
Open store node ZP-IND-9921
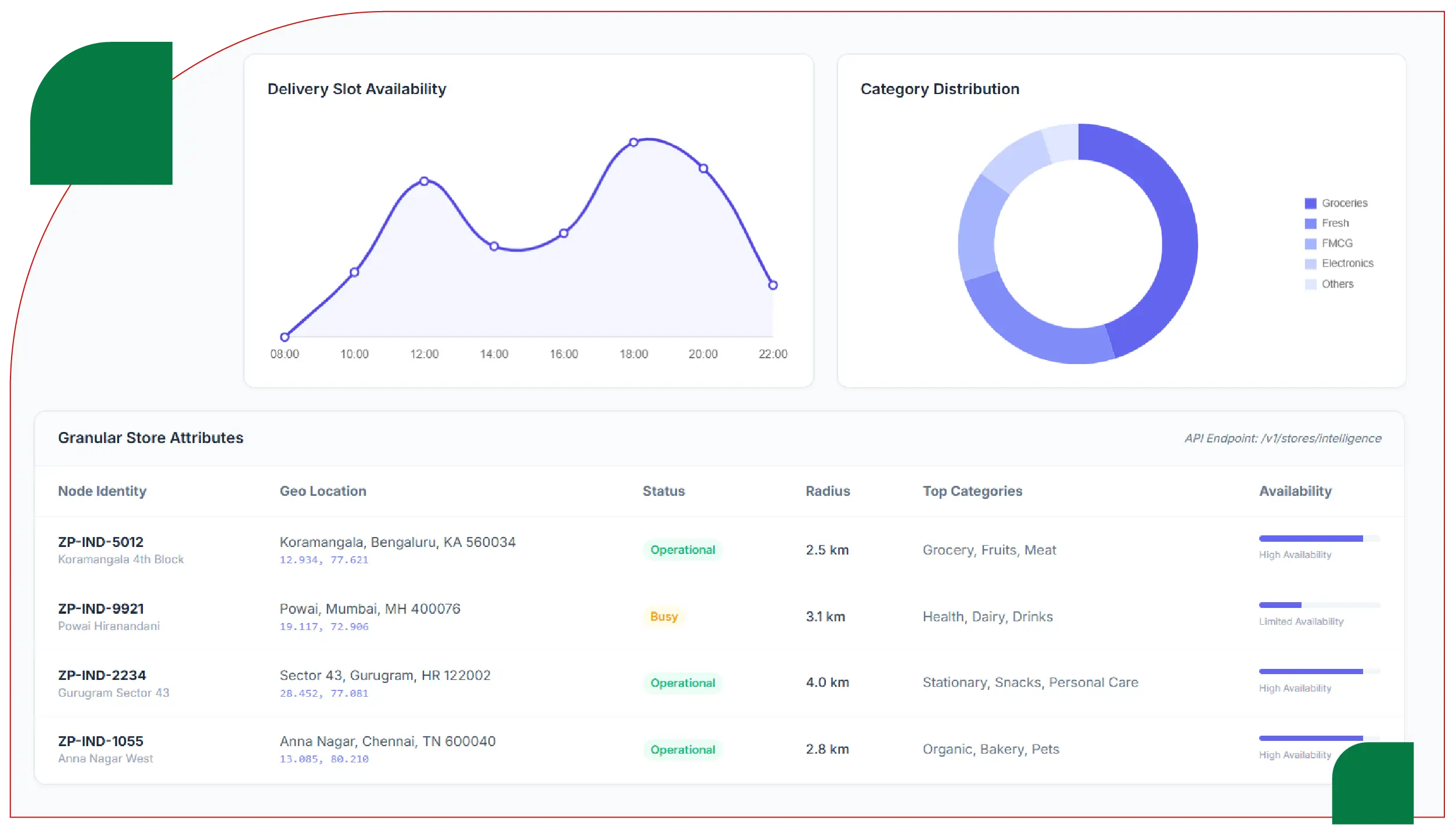[x=101, y=609]
